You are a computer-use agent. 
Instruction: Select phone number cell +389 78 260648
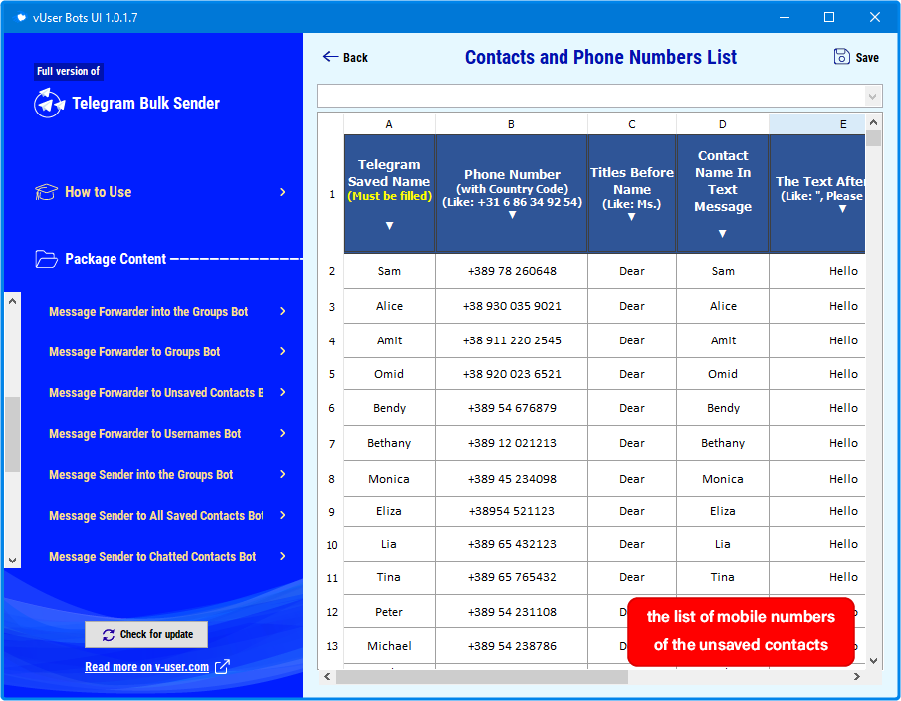(x=511, y=271)
